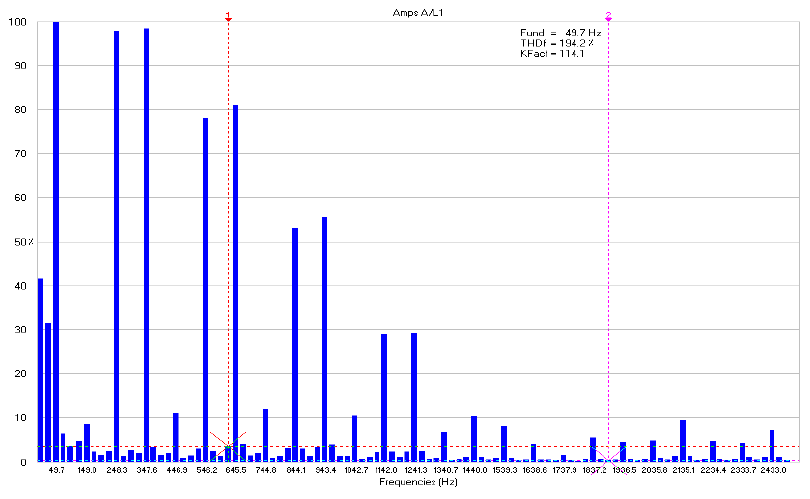
Task: Select the tallest 100% fundamental bar
Action: click(x=56, y=240)
